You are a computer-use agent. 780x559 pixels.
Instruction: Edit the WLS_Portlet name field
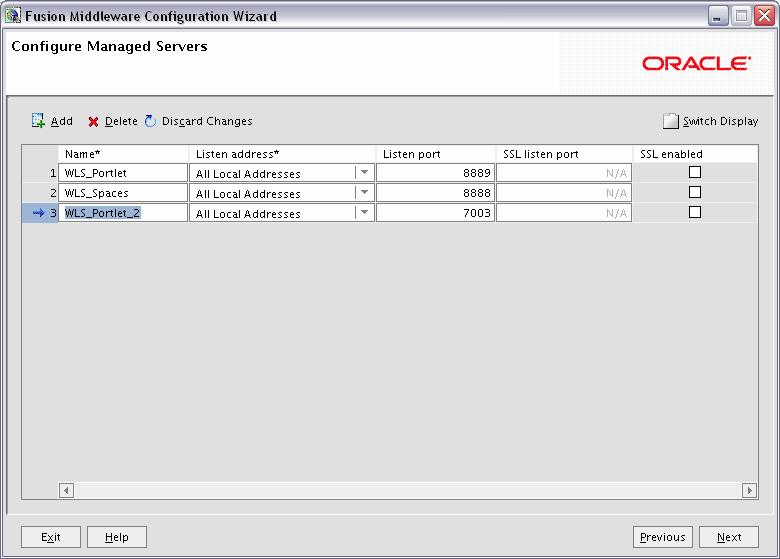pos(123,173)
